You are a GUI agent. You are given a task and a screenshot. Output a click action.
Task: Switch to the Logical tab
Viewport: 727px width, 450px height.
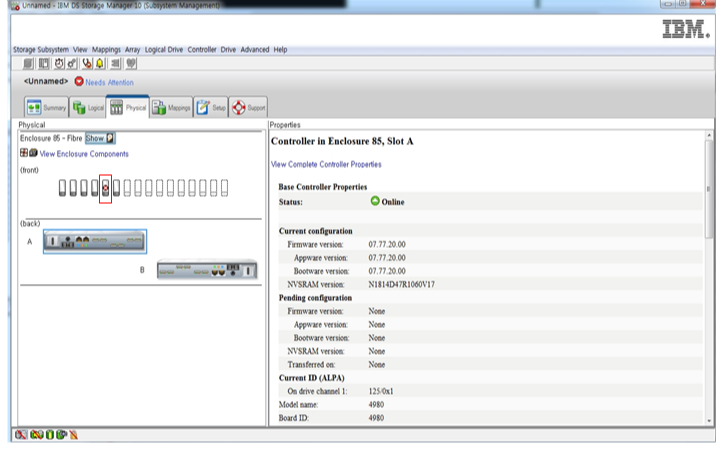point(88,108)
